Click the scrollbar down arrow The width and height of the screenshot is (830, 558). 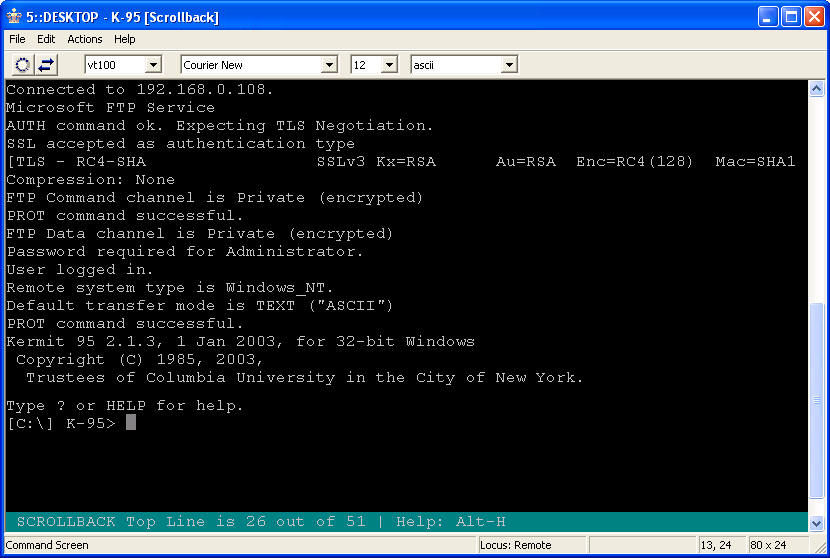pos(816,522)
